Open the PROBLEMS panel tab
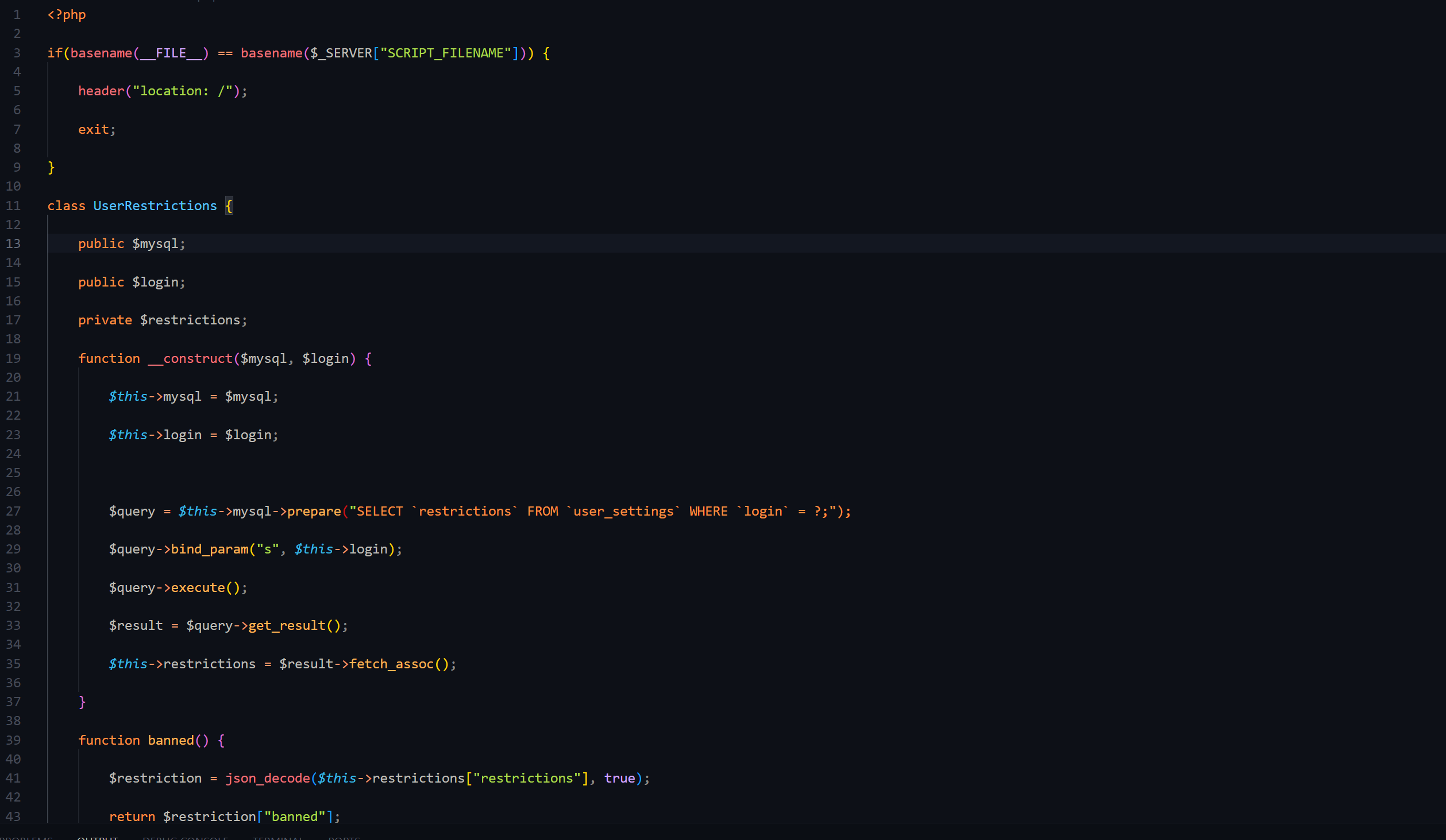 tap(26, 837)
